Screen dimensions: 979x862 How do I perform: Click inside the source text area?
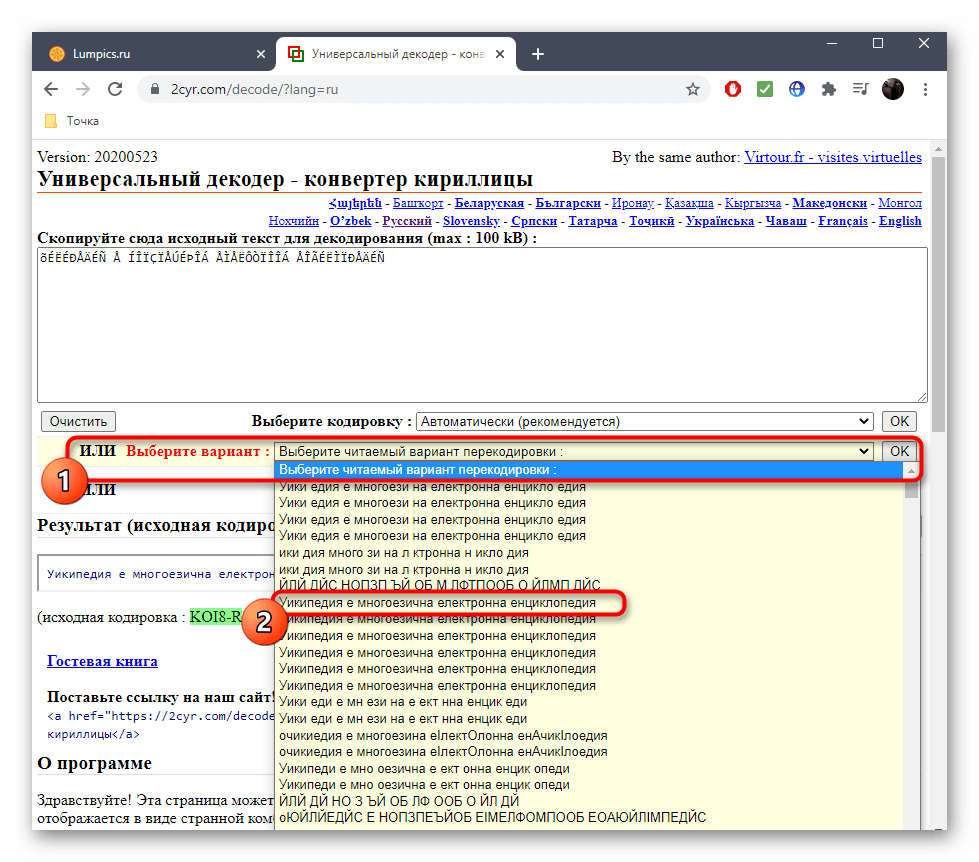click(482, 325)
